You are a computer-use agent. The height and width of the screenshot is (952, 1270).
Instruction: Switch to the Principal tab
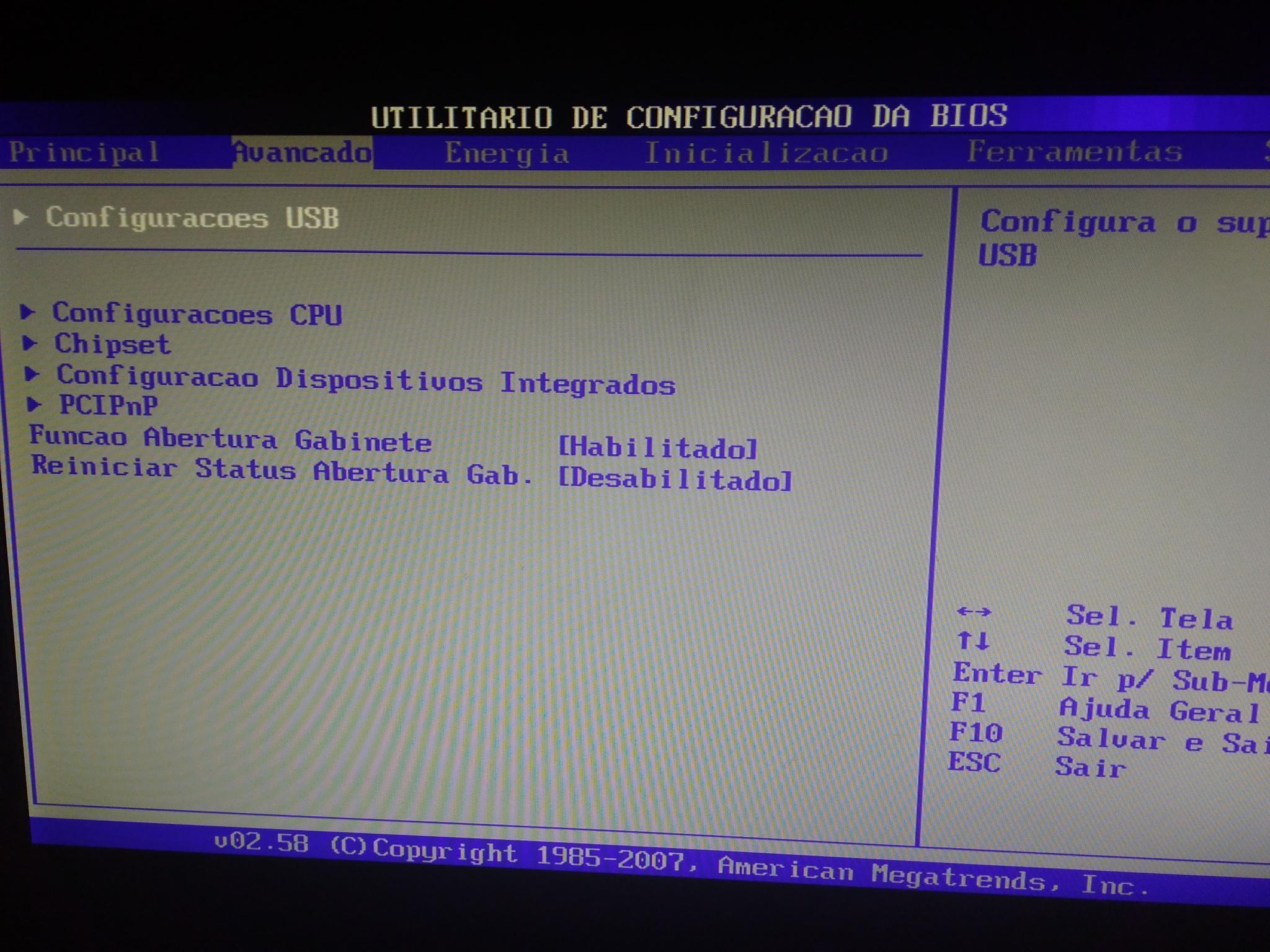(84, 152)
